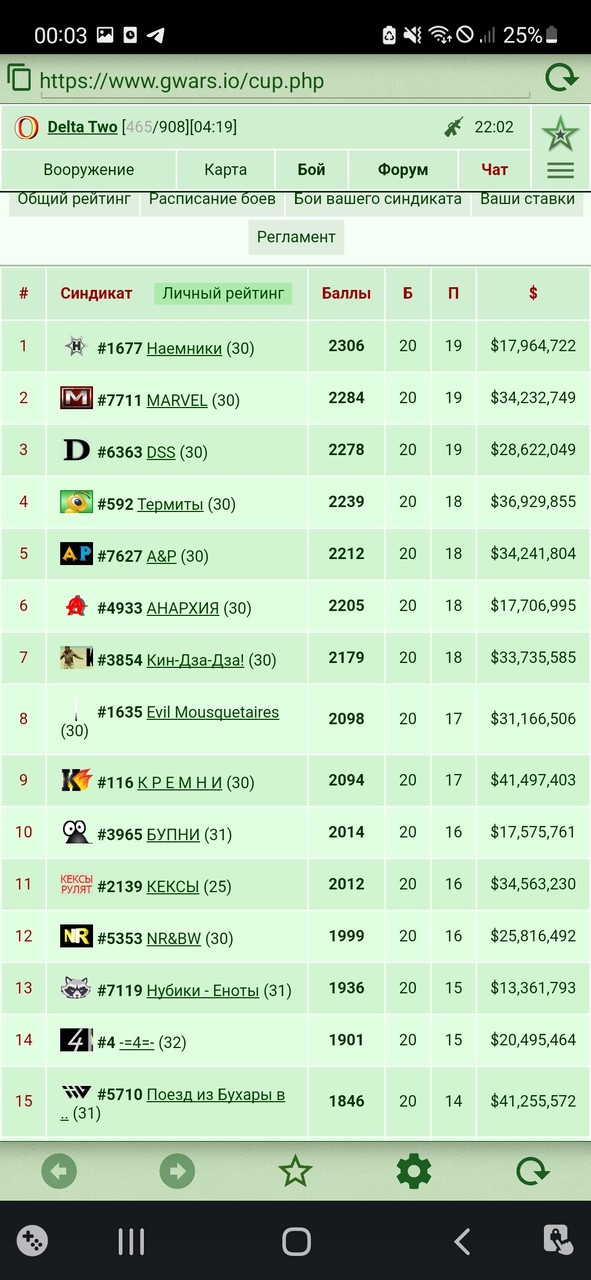Tap the tabs icon left of the URL

(19, 78)
